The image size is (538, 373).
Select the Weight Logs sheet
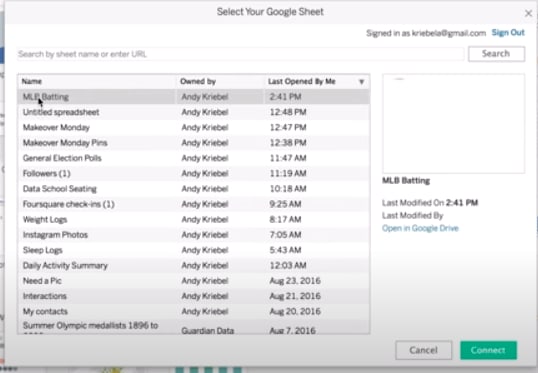pyautogui.click(x=194, y=220)
